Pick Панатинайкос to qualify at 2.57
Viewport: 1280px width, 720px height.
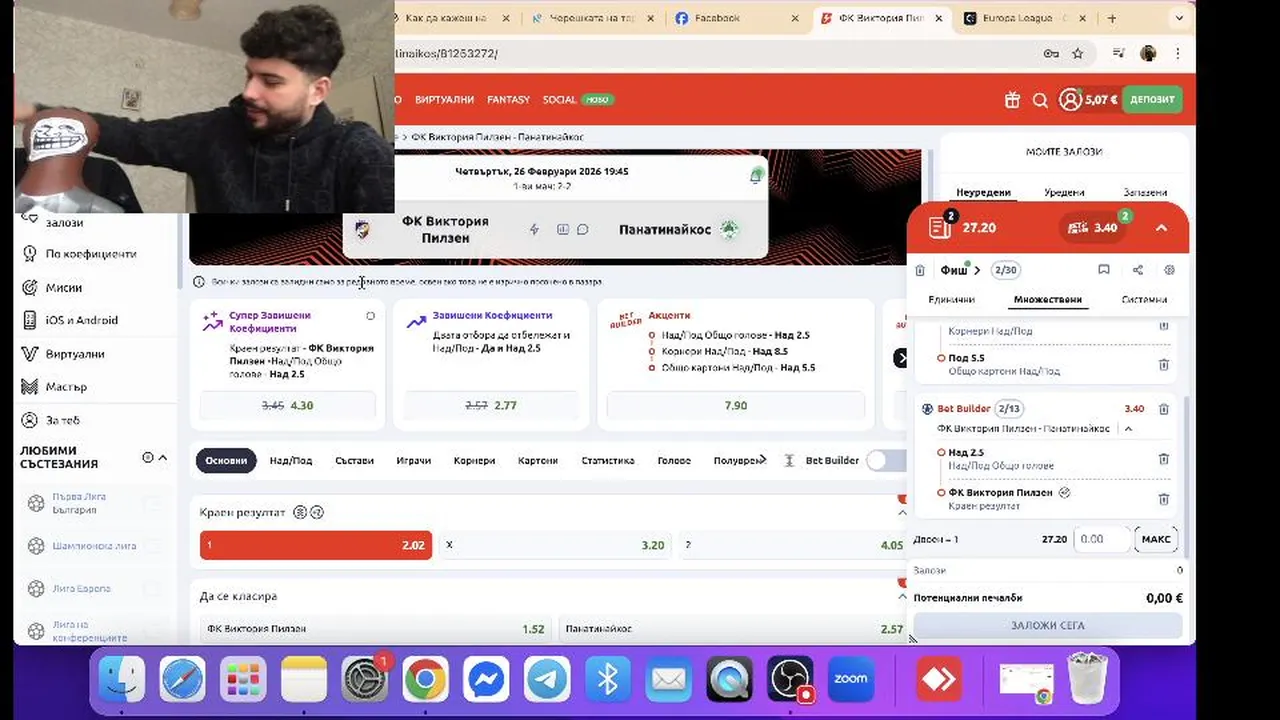point(734,629)
